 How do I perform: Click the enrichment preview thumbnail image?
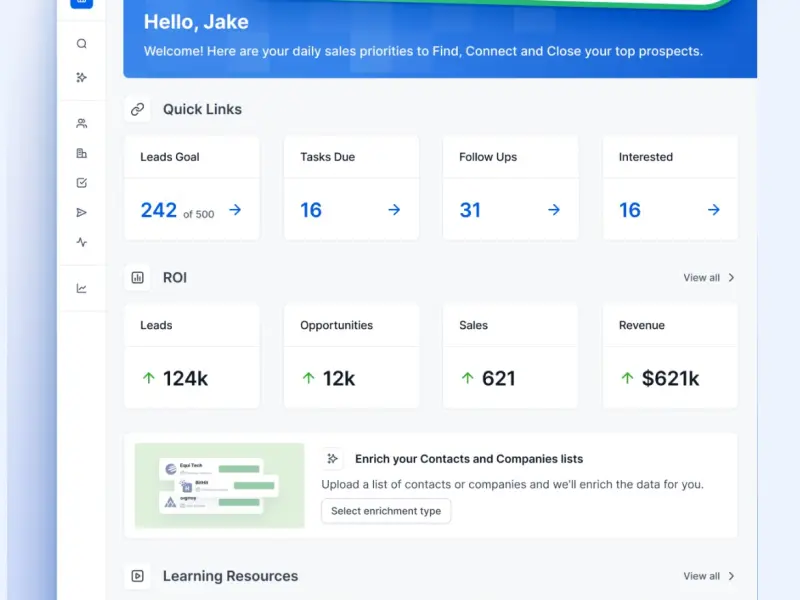(x=220, y=486)
